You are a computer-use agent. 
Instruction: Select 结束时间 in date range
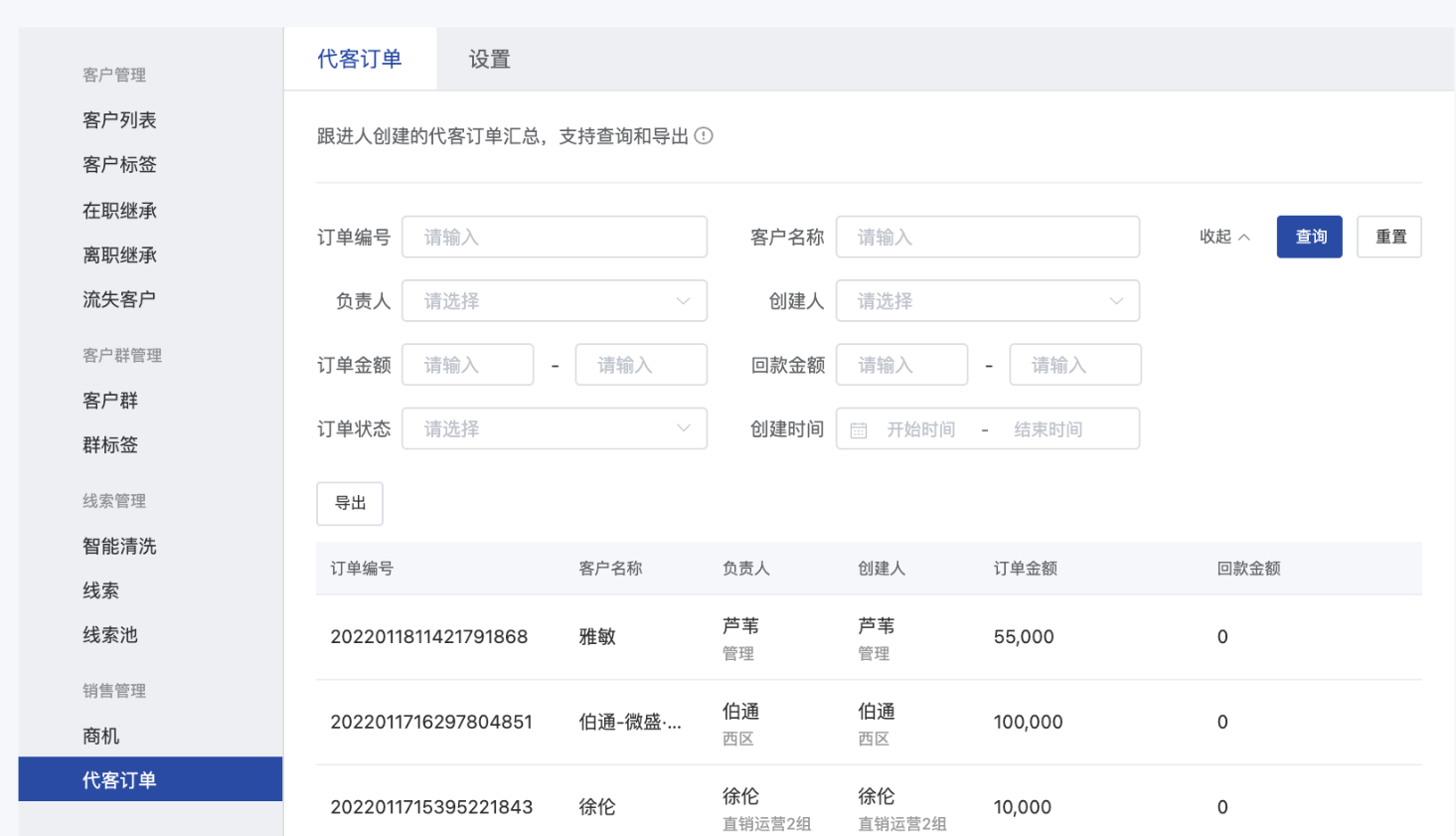tap(1049, 429)
